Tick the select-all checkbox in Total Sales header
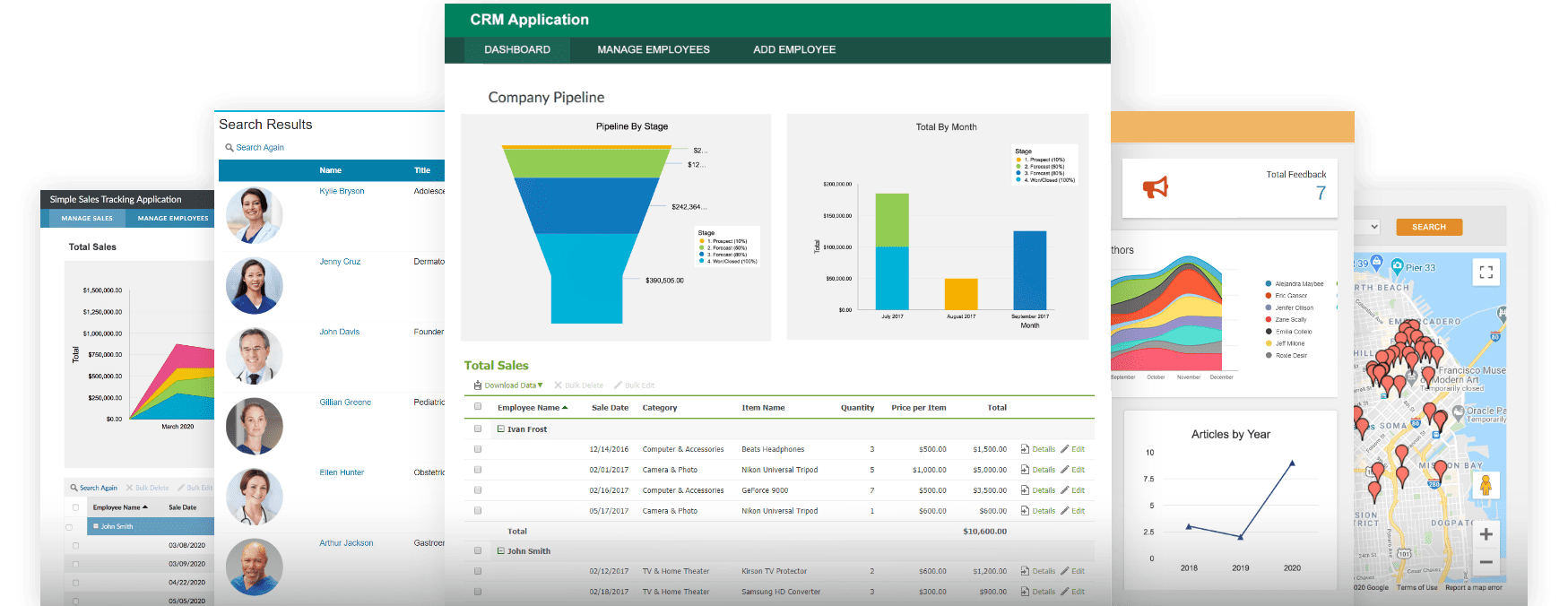The width and height of the screenshot is (1568, 606). point(478,407)
